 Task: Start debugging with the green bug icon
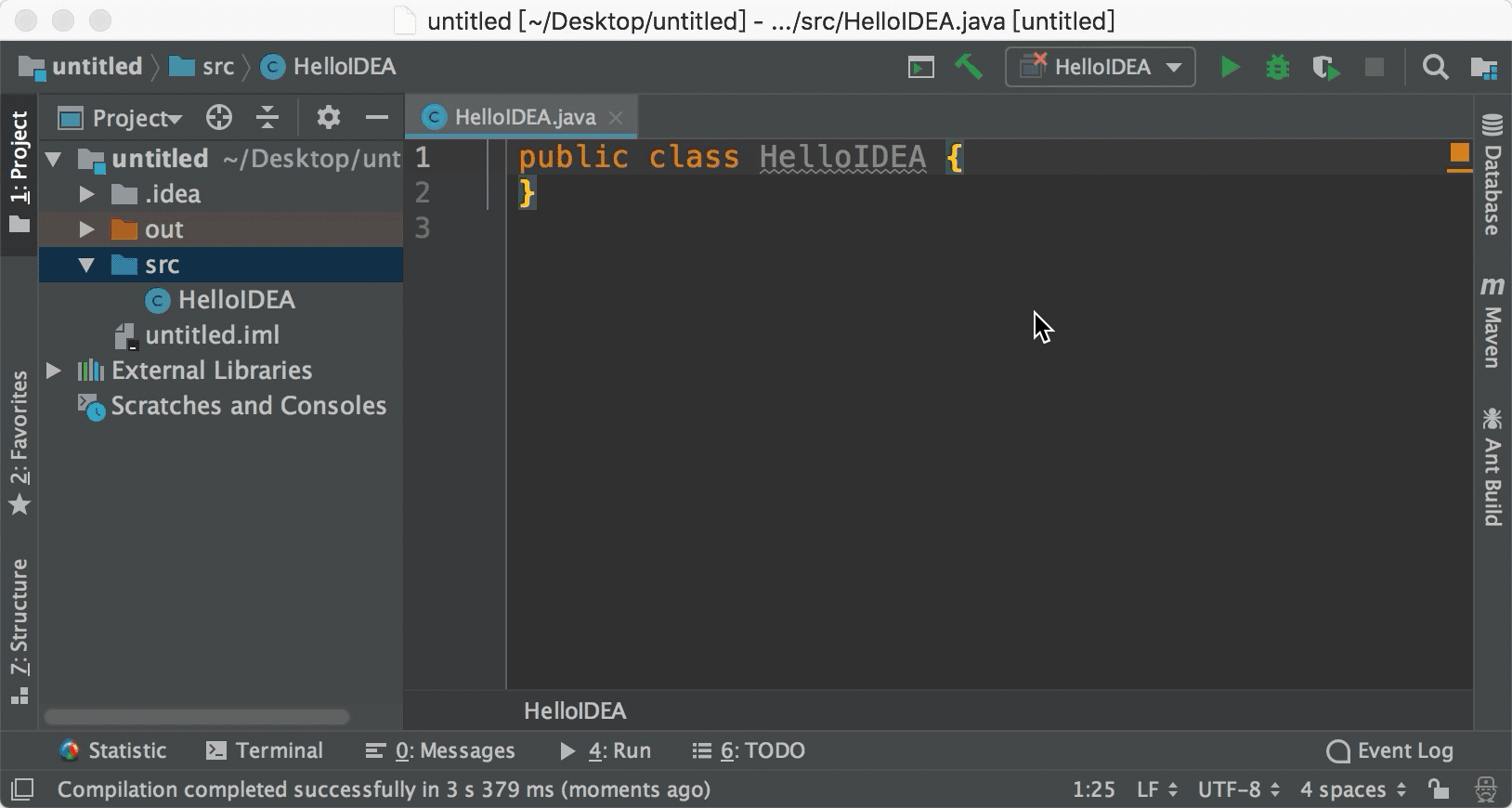point(1278,67)
